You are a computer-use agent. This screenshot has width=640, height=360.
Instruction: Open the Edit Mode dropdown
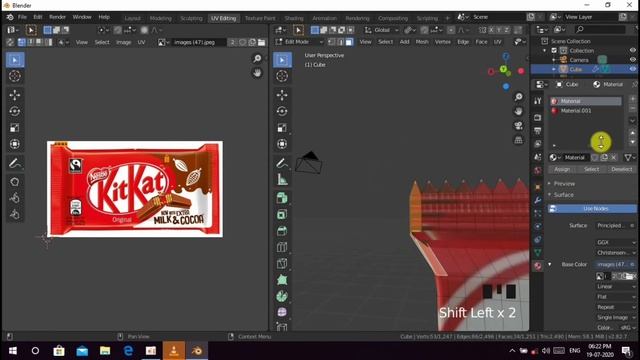pos(299,42)
